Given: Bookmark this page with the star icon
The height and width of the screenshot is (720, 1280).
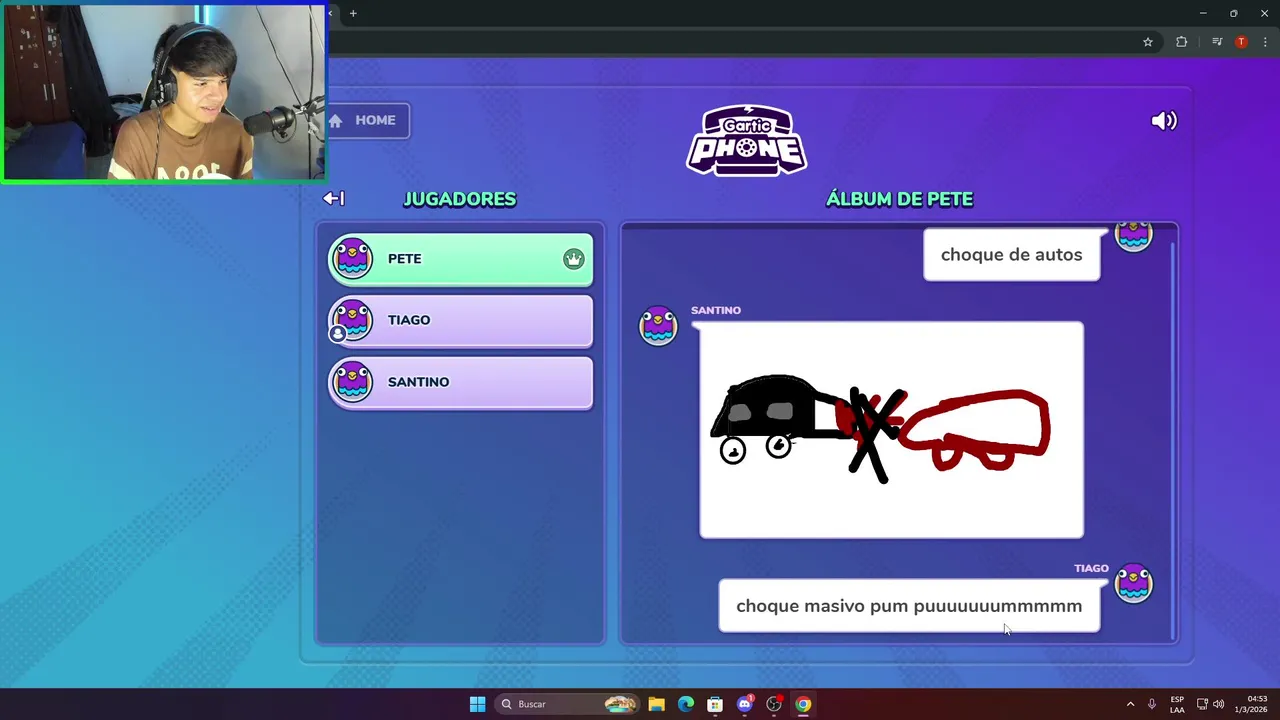Looking at the screenshot, I should [1148, 42].
